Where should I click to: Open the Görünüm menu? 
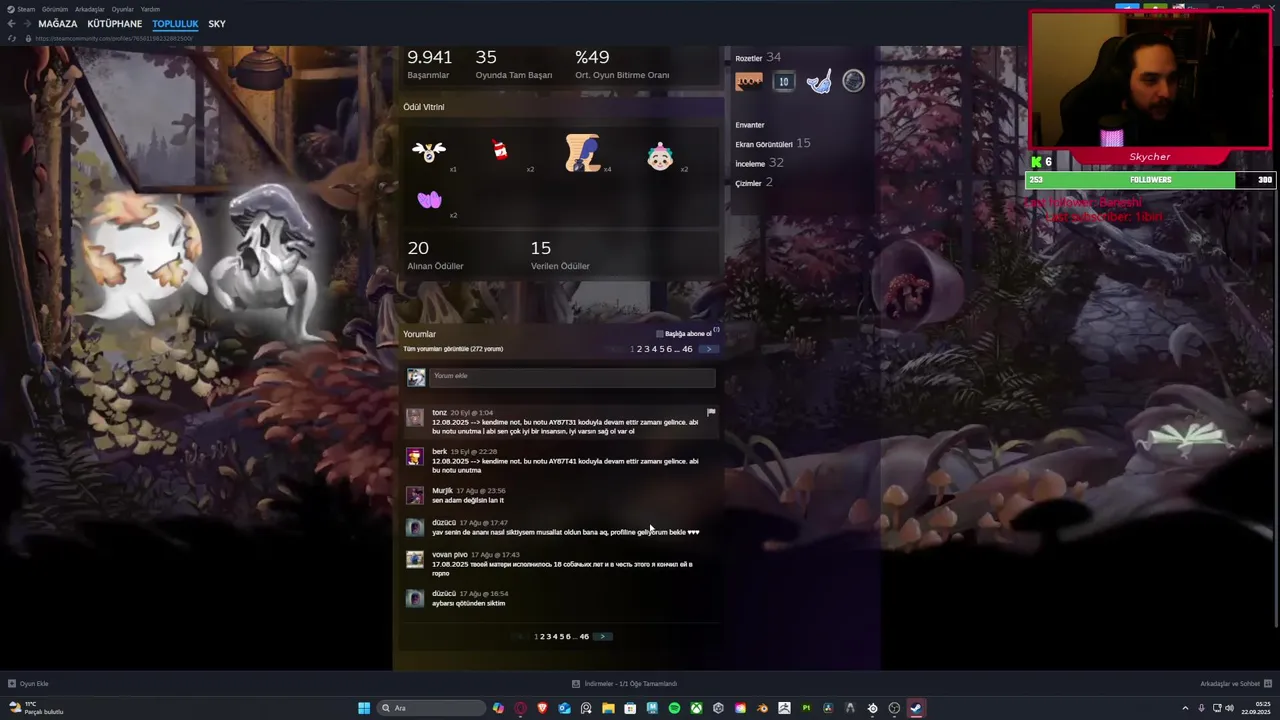coord(55,9)
